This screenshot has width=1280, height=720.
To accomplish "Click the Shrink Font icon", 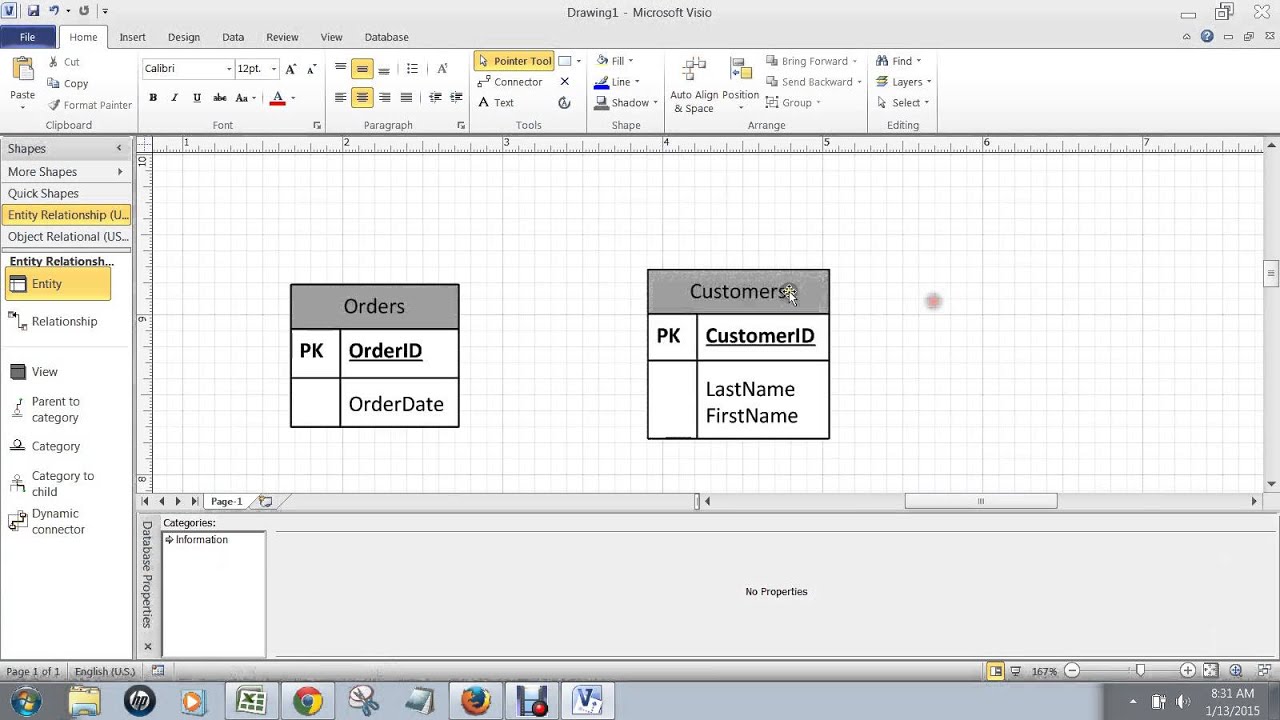I will (x=311, y=69).
